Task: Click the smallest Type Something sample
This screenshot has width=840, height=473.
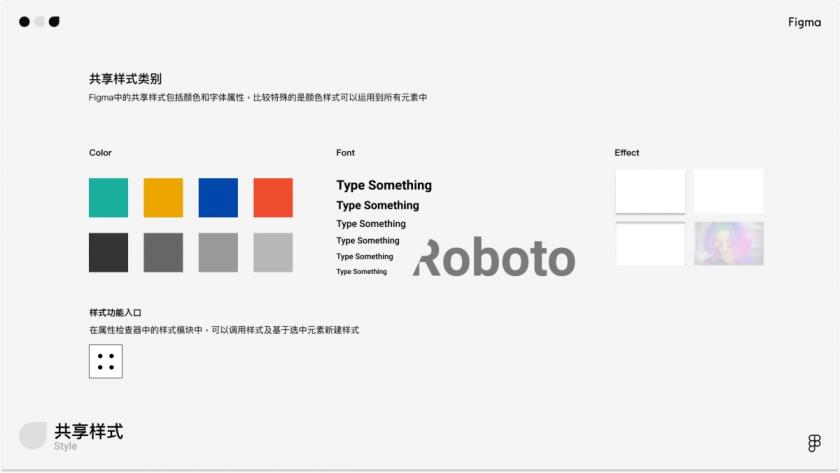Action: 361,272
